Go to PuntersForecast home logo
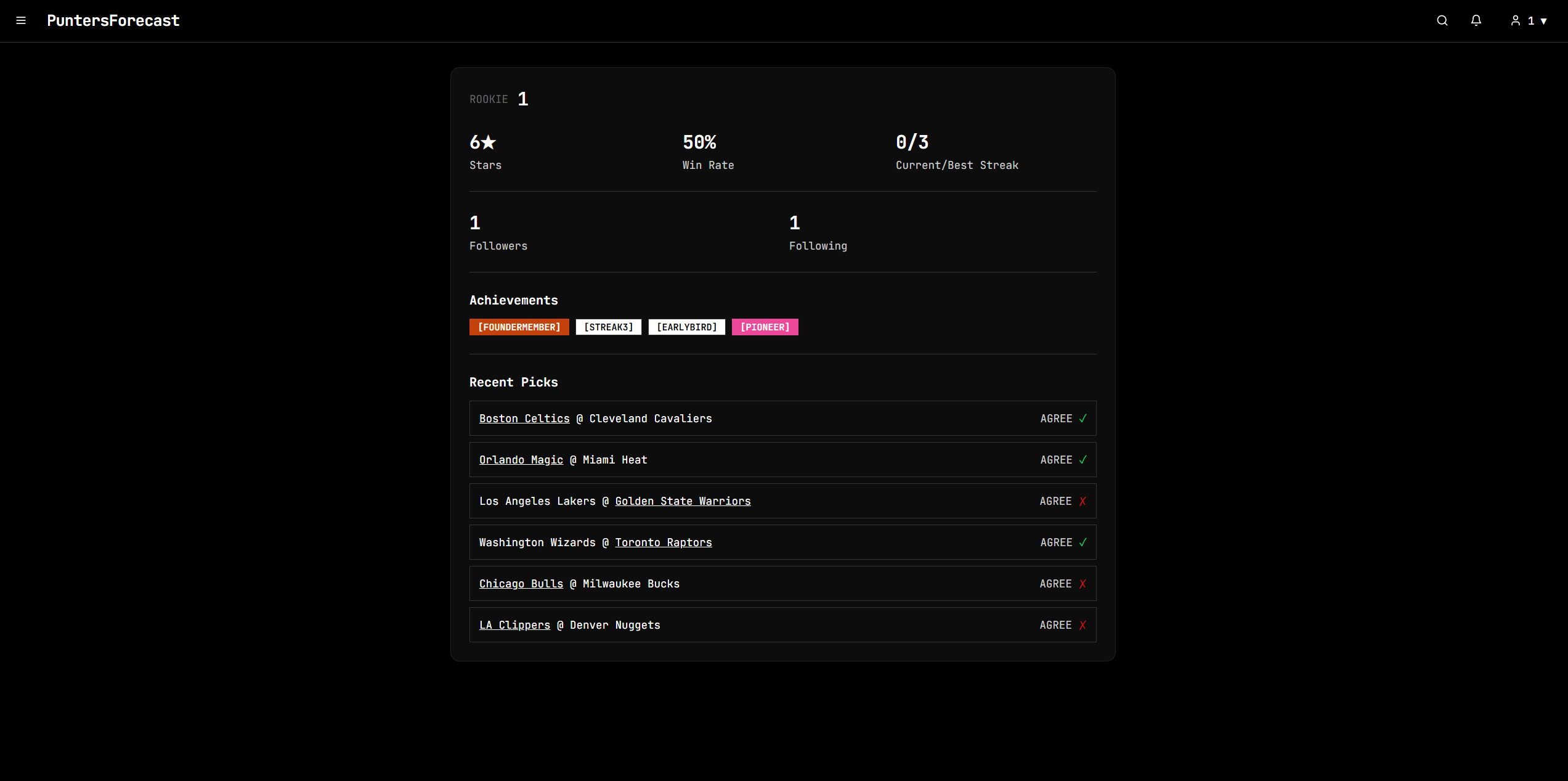1568x781 pixels. click(x=113, y=21)
